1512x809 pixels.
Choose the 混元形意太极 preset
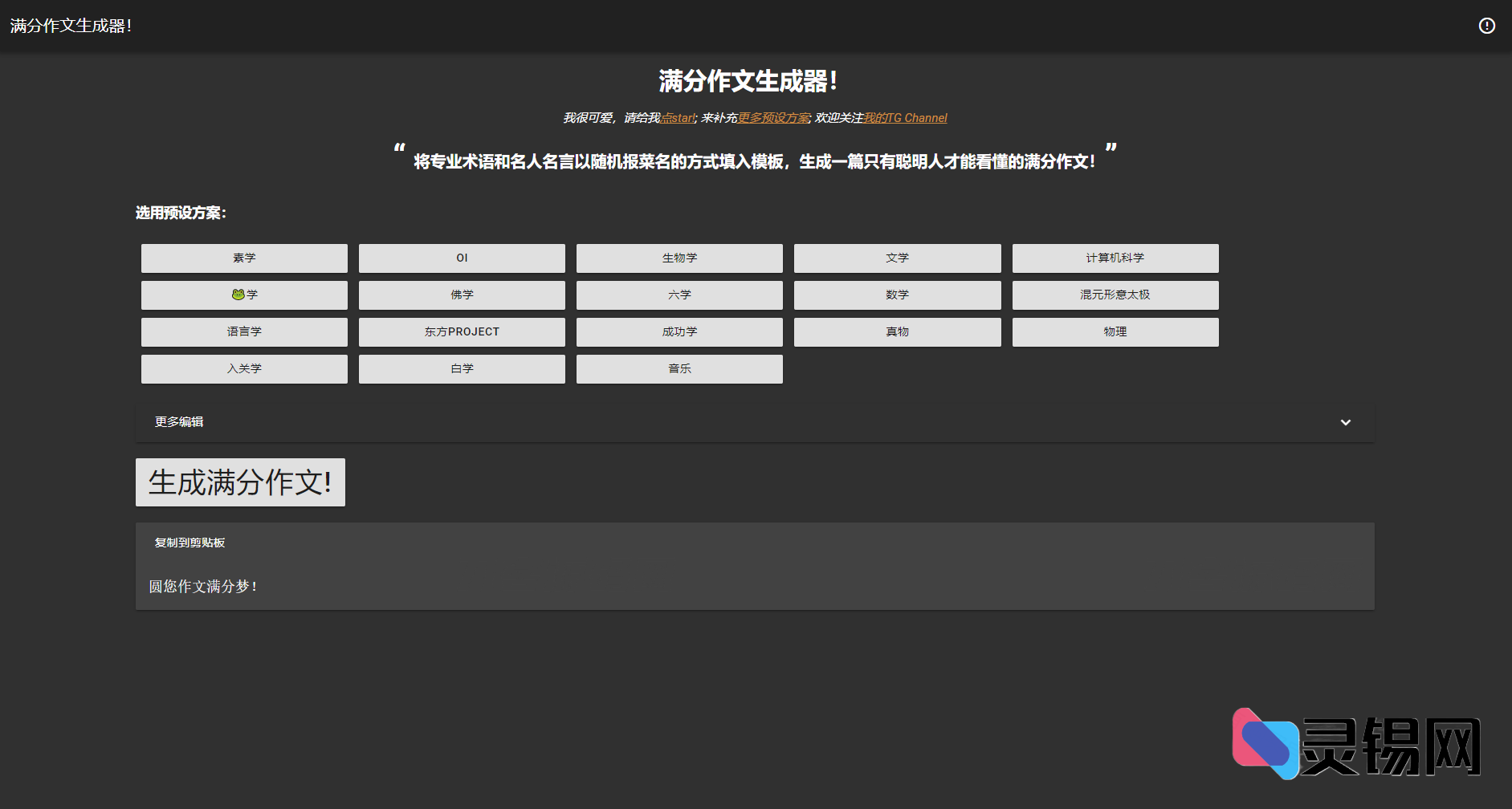pos(1115,295)
